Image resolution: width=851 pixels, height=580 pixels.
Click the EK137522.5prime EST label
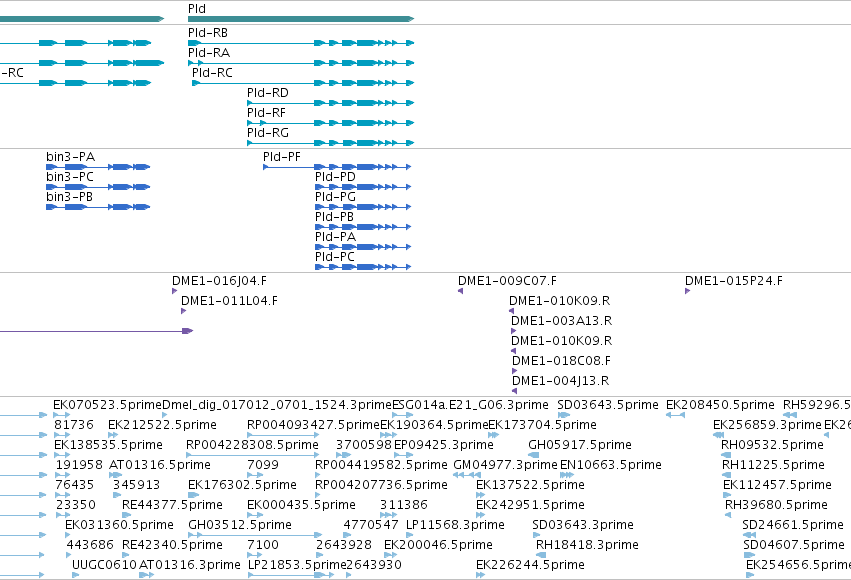530,486
